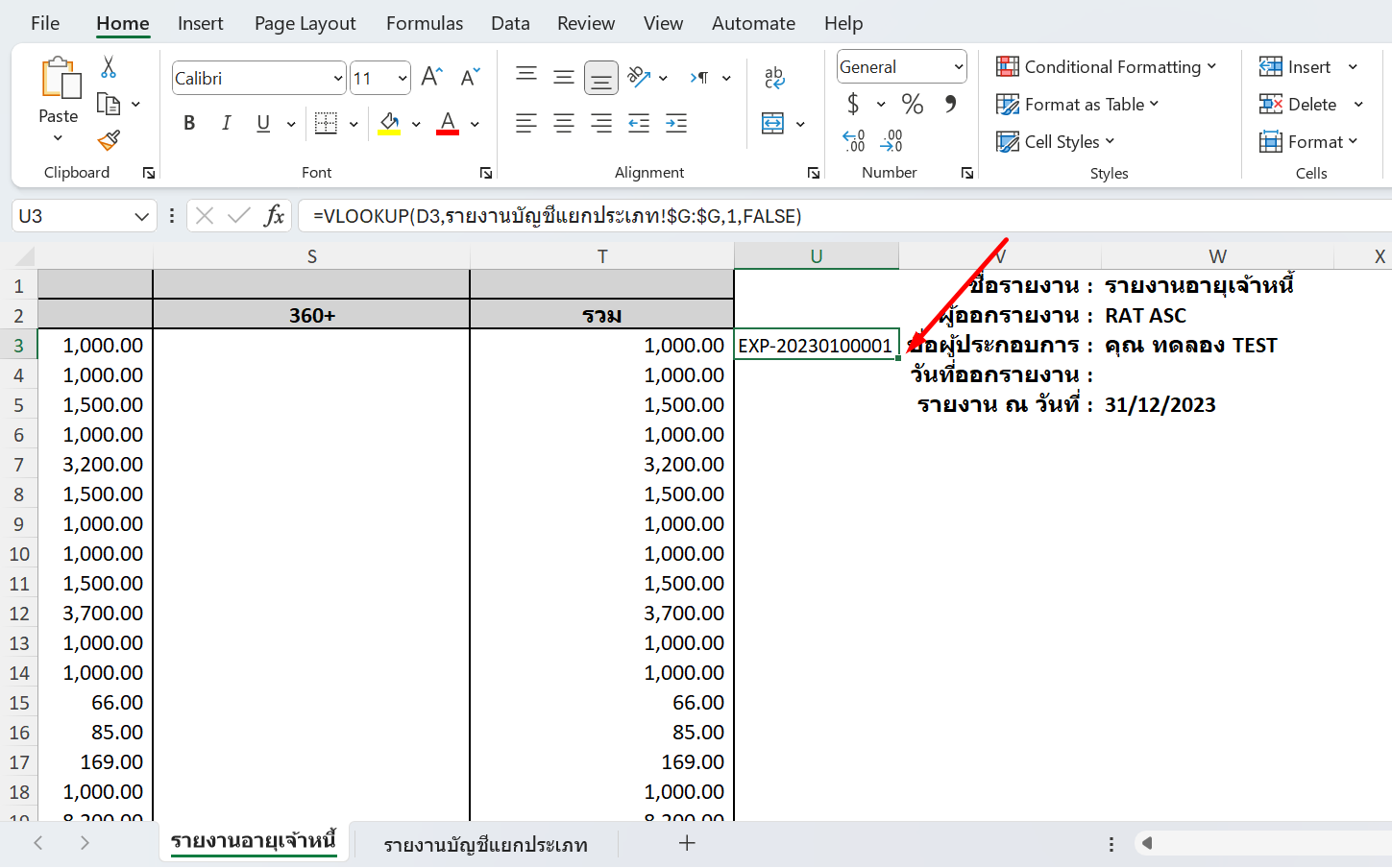
Task: Expand Paste options arrow
Action: click(x=58, y=138)
